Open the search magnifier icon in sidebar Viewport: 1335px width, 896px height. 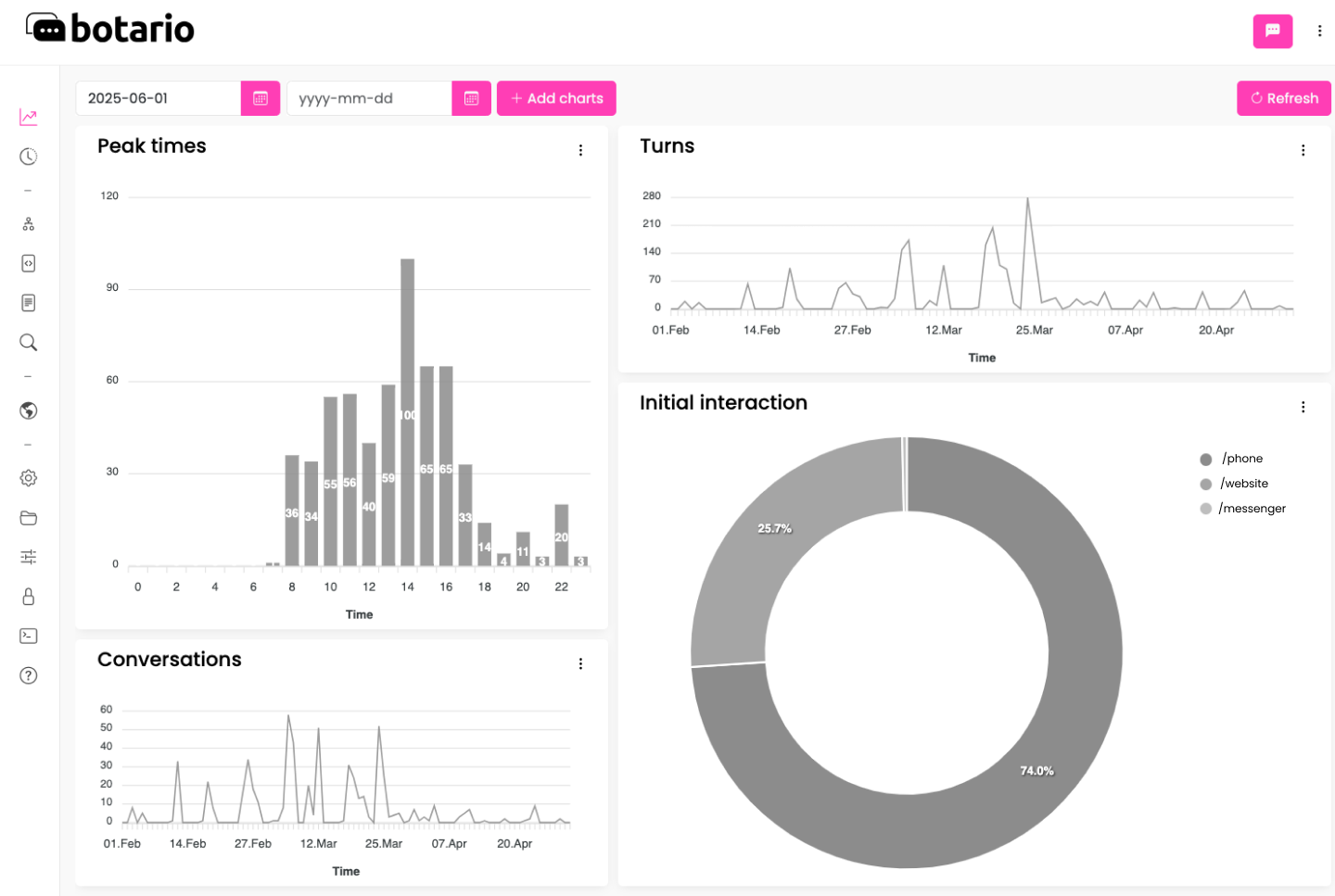click(x=29, y=343)
